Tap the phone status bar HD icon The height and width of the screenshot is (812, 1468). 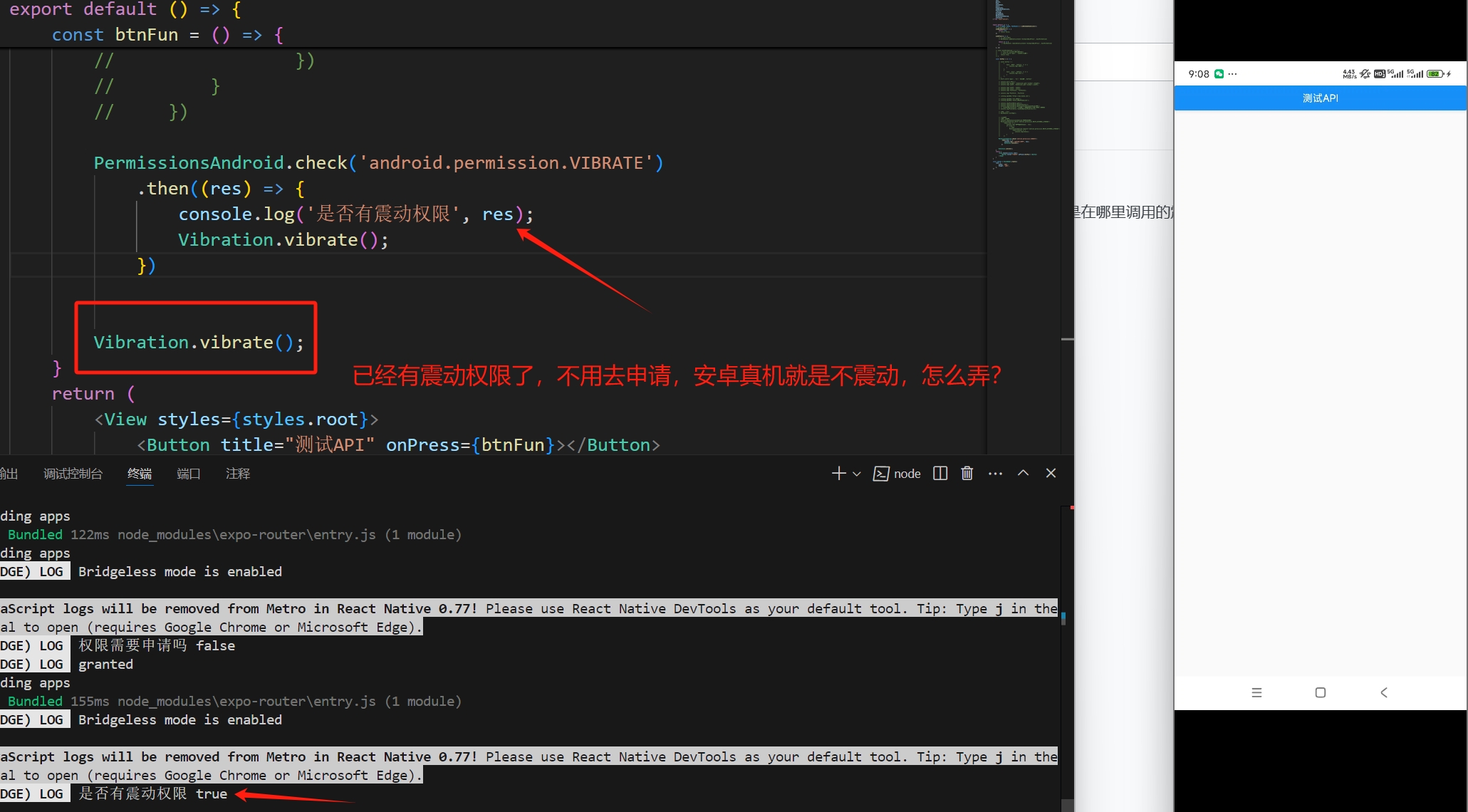click(x=1379, y=74)
